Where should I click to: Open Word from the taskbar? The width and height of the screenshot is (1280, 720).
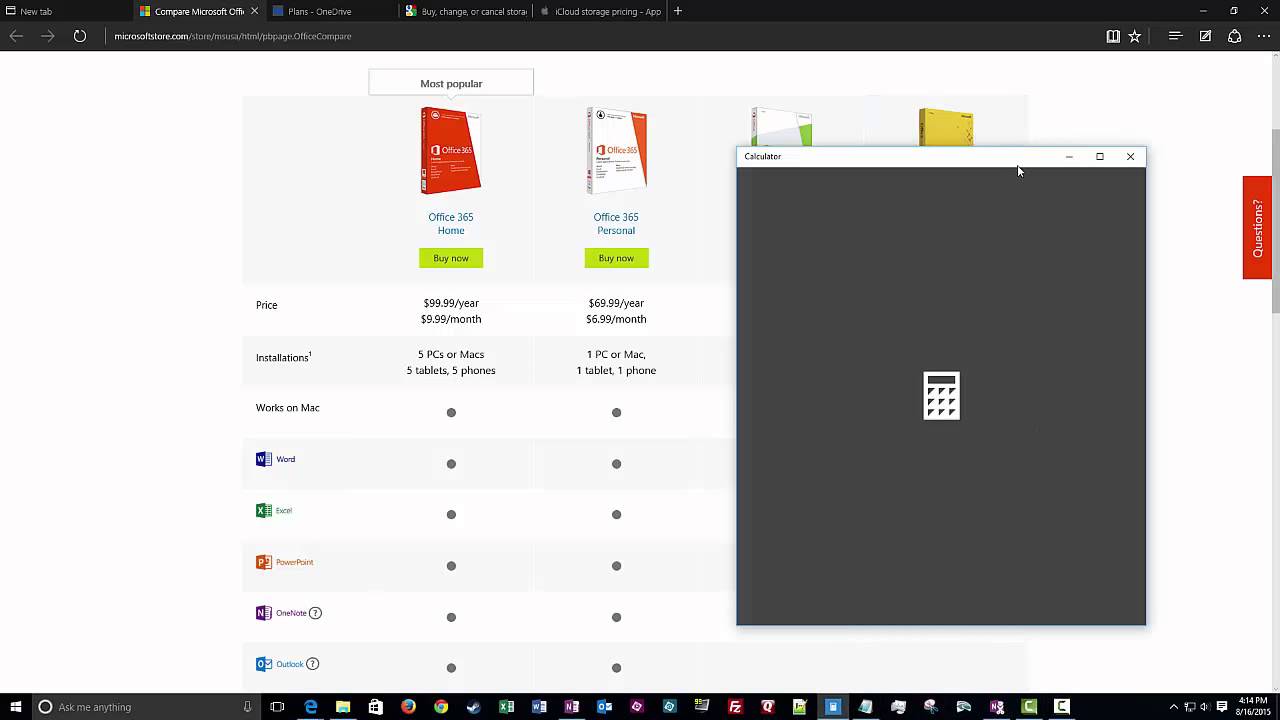539,707
